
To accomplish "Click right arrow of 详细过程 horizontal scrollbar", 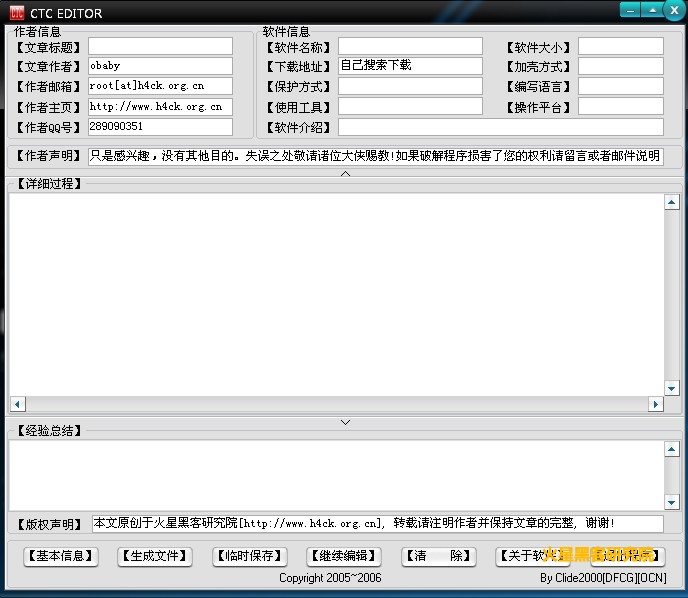I will 656,404.
